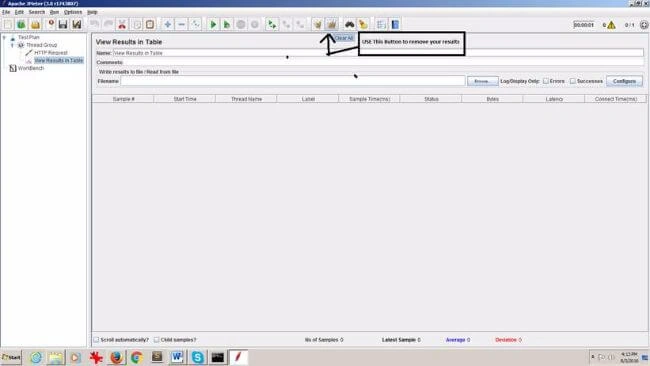
Task: Select HTTP Request in the tree
Action: [51, 53]
